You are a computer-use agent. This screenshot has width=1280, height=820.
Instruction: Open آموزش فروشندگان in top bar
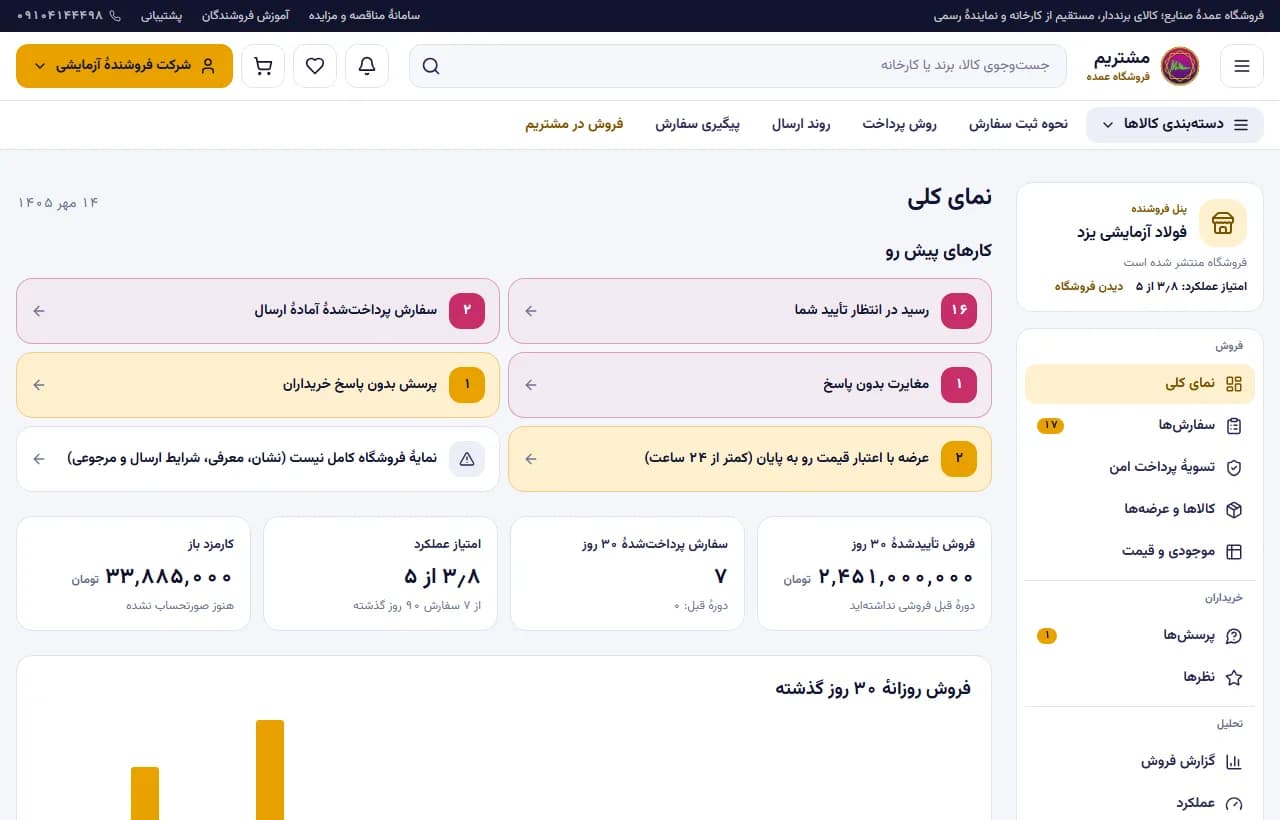pyautogui.click(x=245, y=16)
